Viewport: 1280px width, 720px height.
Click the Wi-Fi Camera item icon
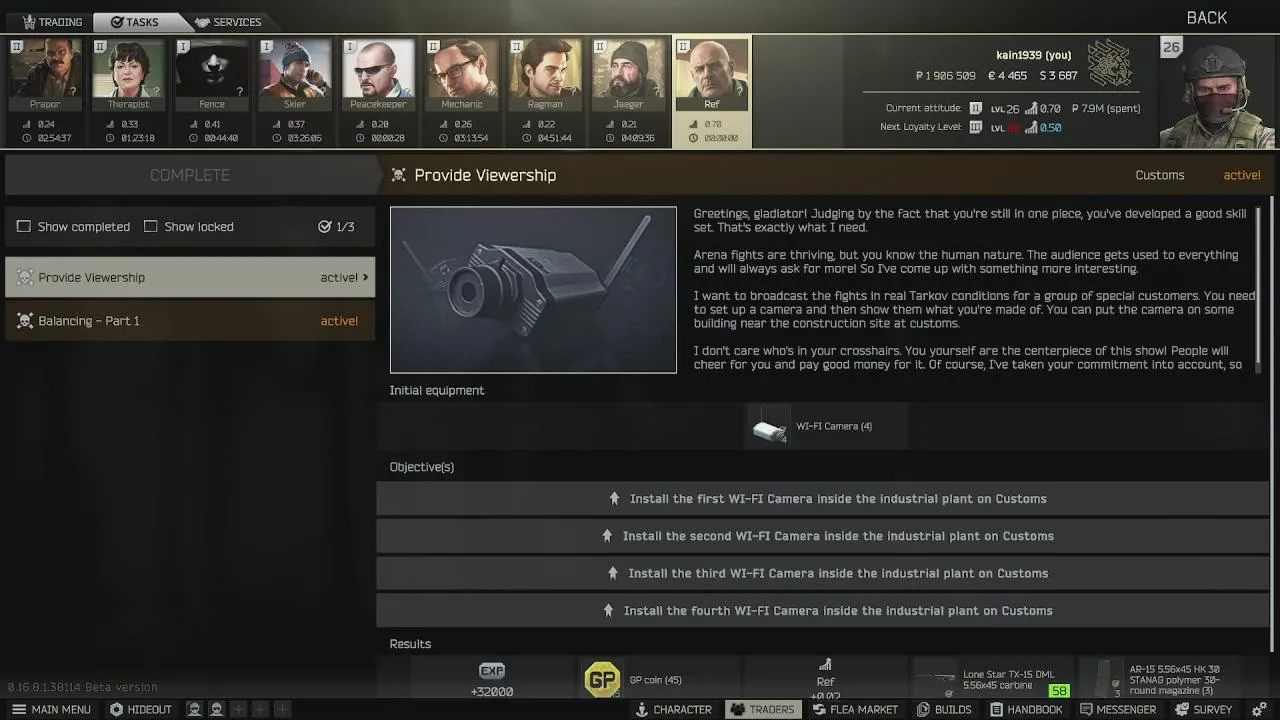pyautogui.click(x=768, y=428)
